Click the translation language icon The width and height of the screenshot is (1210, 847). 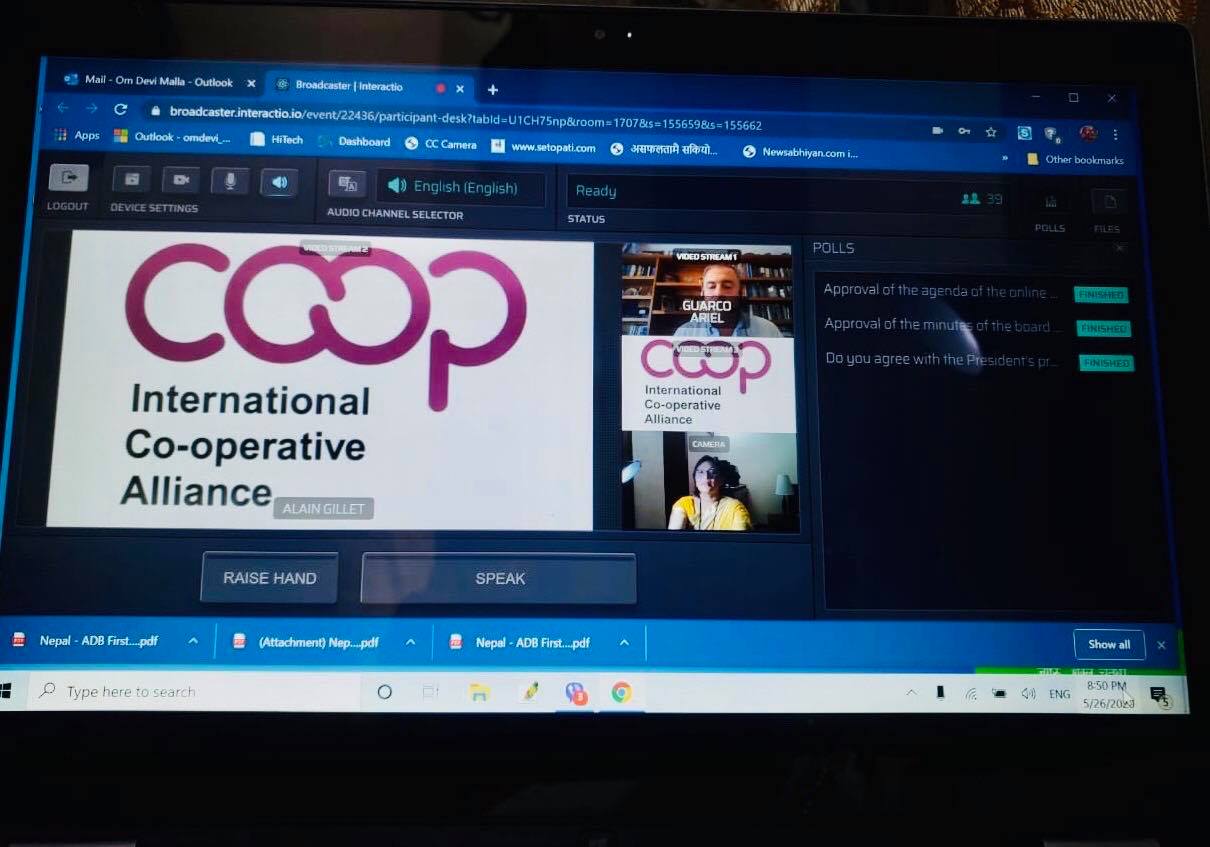click(x=348, y=184)
